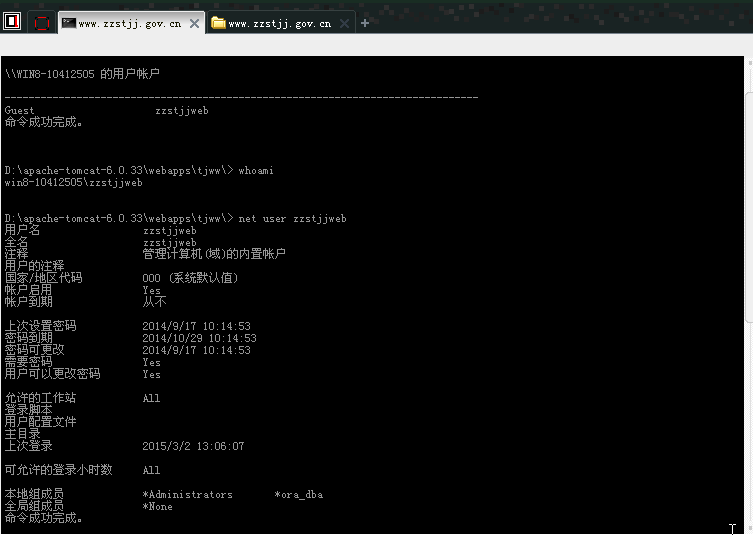Click the *ora_dba group entry

pyautogui.click(x=299, y=494)
